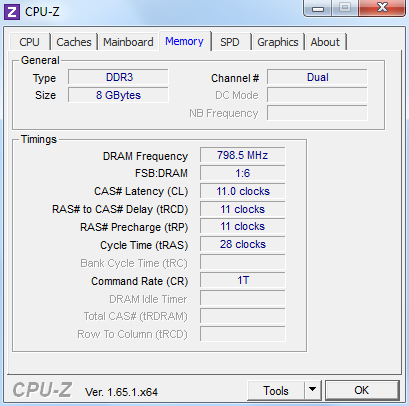This screenshot has height=406, width=409.
Task: Open the Caches tab
Action: coord(74,42)
